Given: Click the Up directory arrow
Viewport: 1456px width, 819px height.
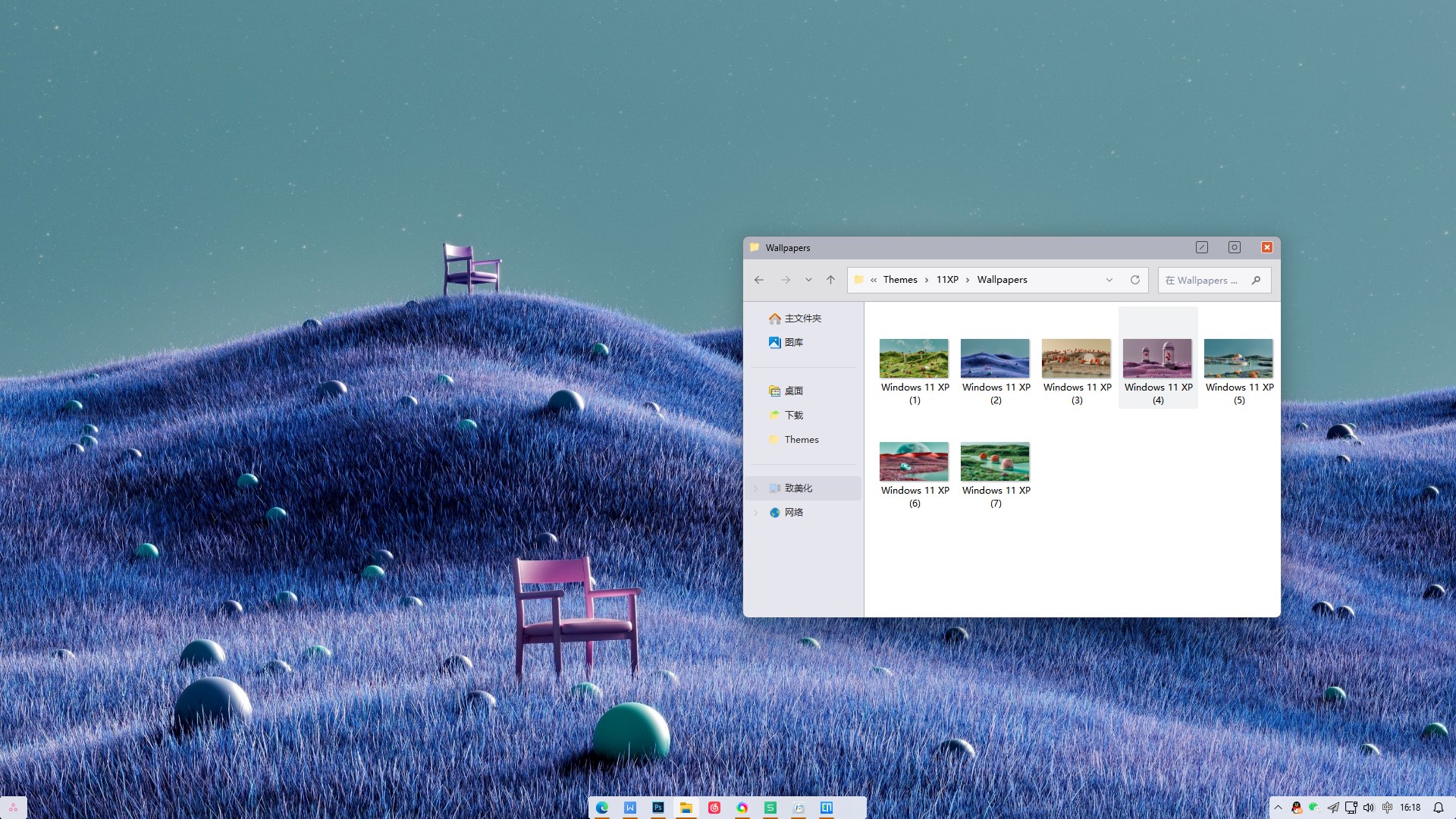Looking at the screenshot, I should (831, 280).
